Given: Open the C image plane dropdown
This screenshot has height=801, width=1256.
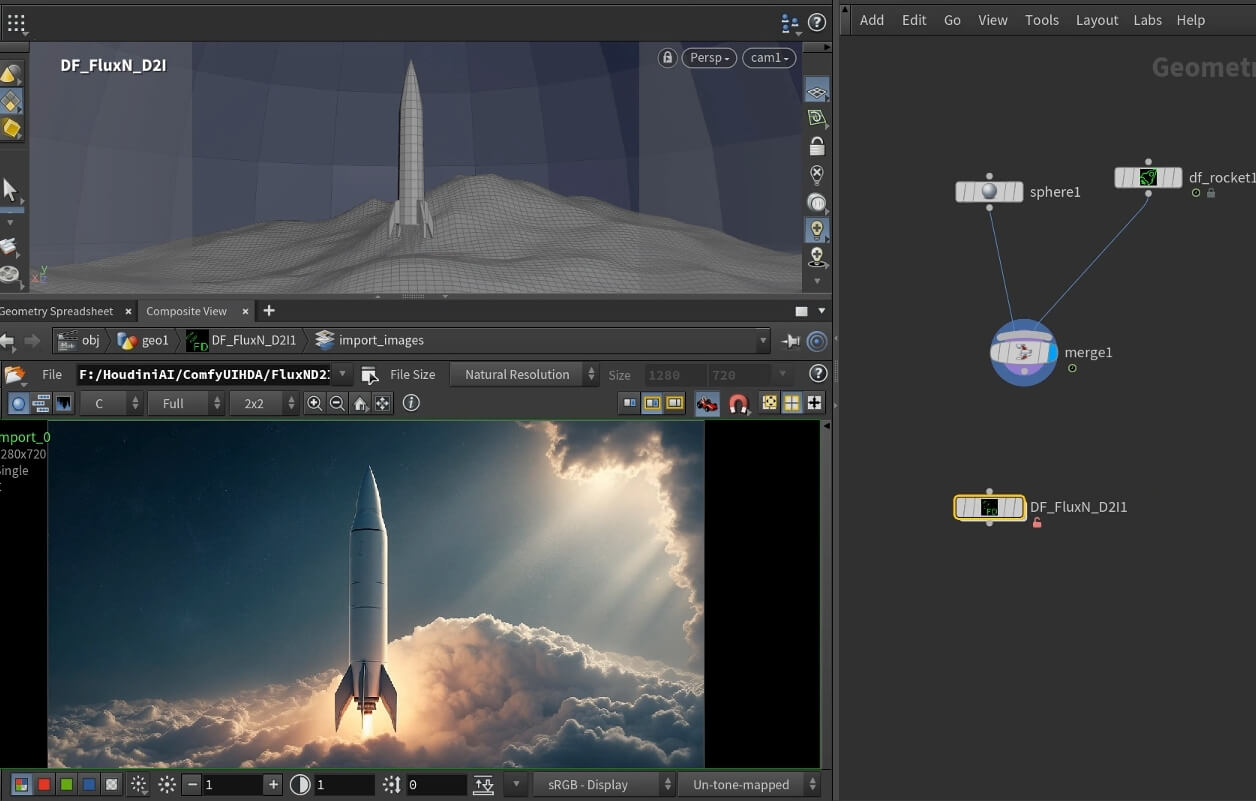Looking at the screenshot, I should 111,403.
